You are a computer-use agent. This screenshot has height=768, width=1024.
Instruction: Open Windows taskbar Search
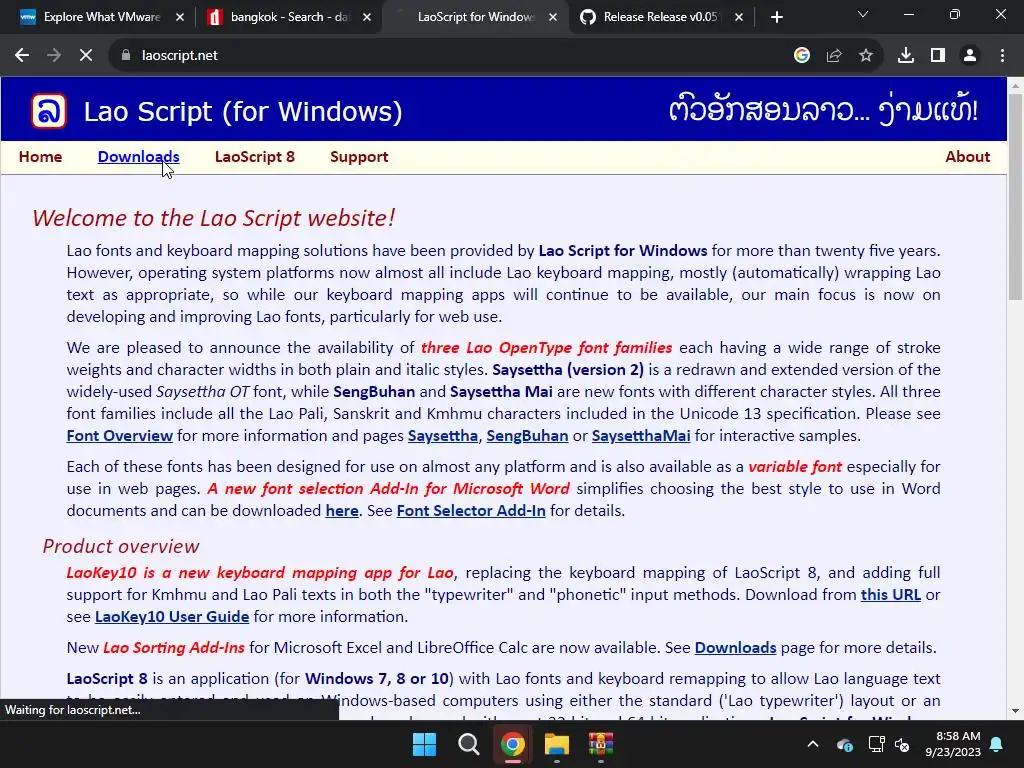click(x=468, y=744)
